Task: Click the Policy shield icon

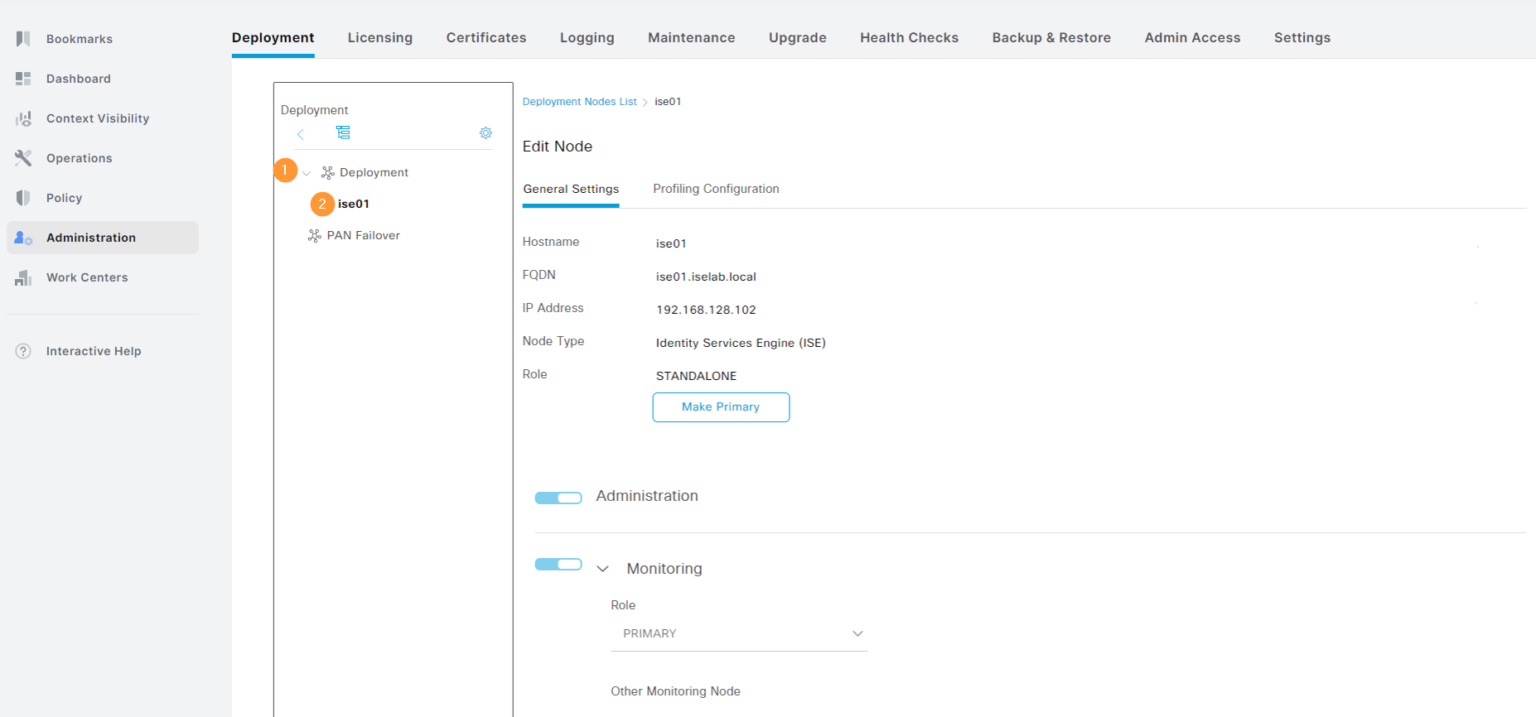Action: 23,198
